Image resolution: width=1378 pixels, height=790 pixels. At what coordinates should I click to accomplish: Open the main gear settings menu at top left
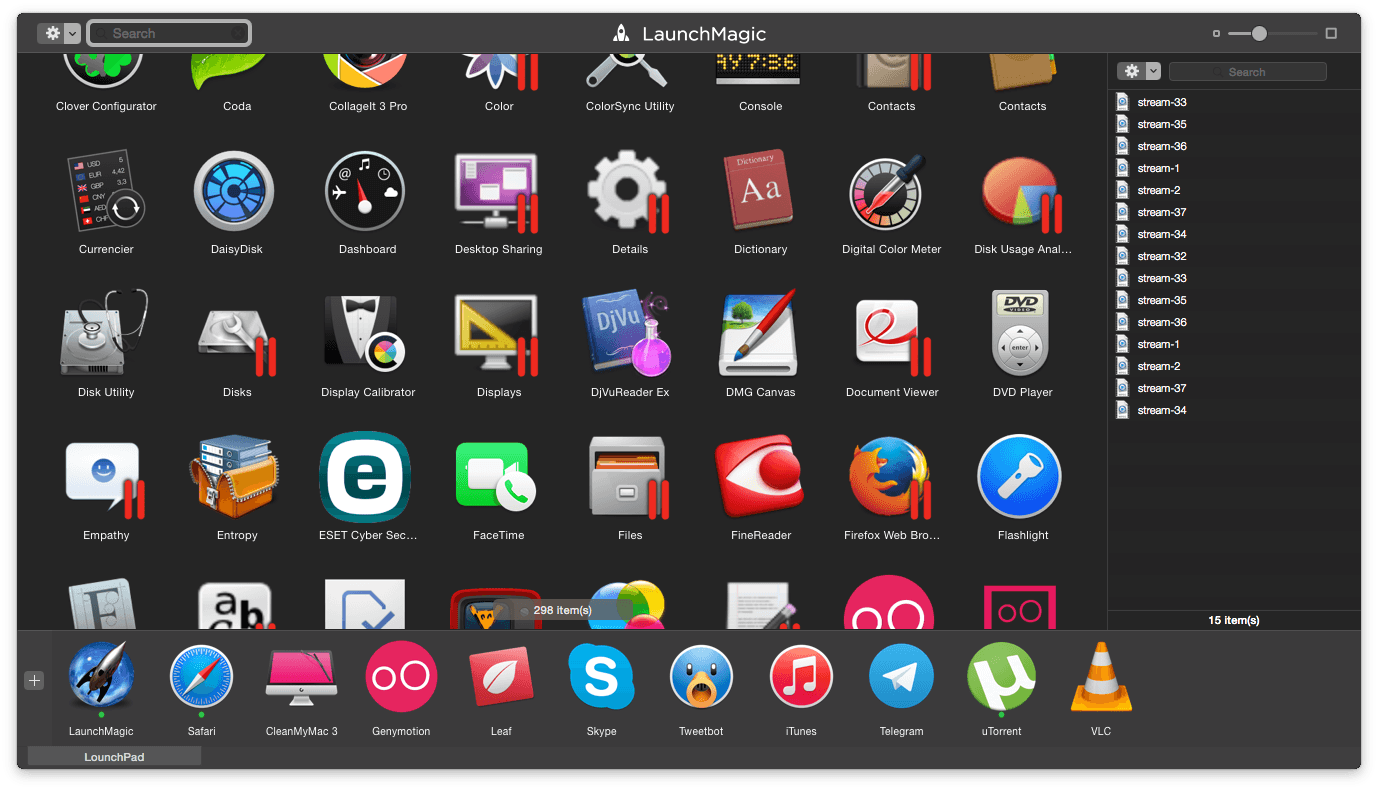click(x=52, y=33)
